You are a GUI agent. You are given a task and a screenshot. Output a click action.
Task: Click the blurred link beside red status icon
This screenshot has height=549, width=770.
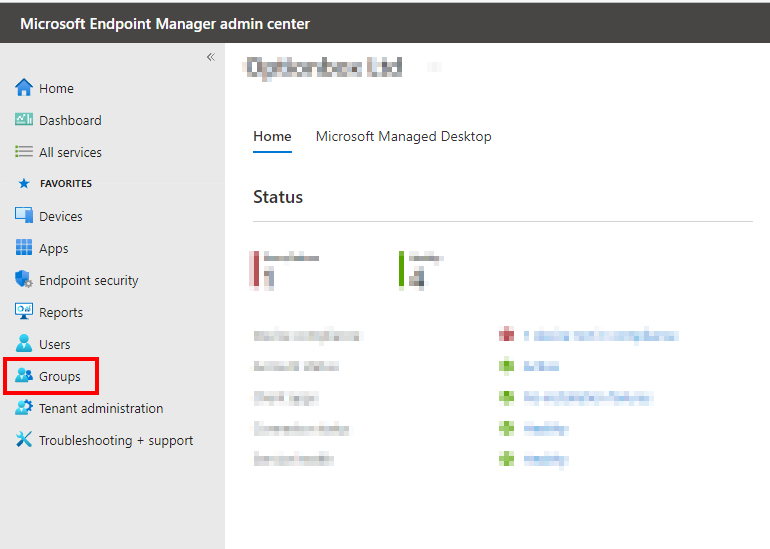pos(601,336)
